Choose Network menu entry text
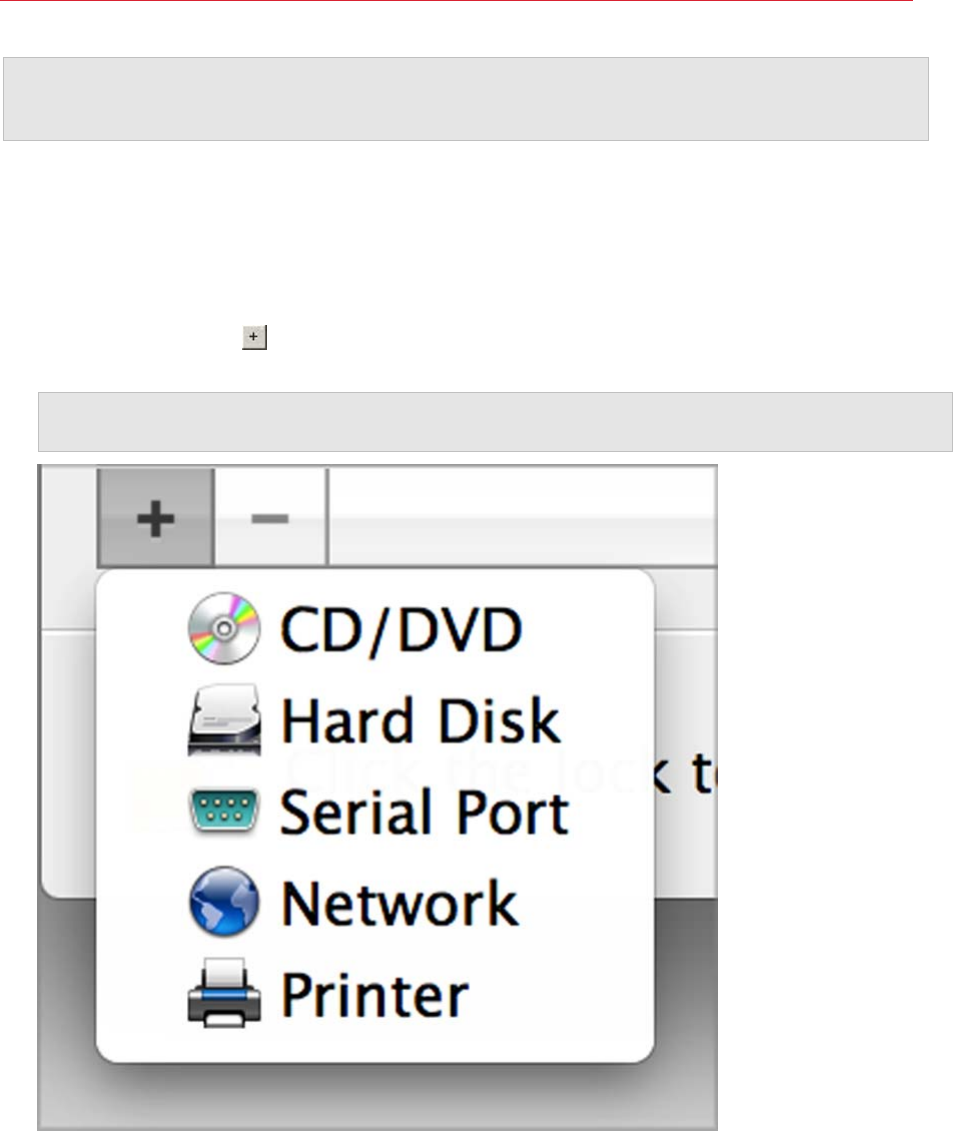 pos(399,902)
